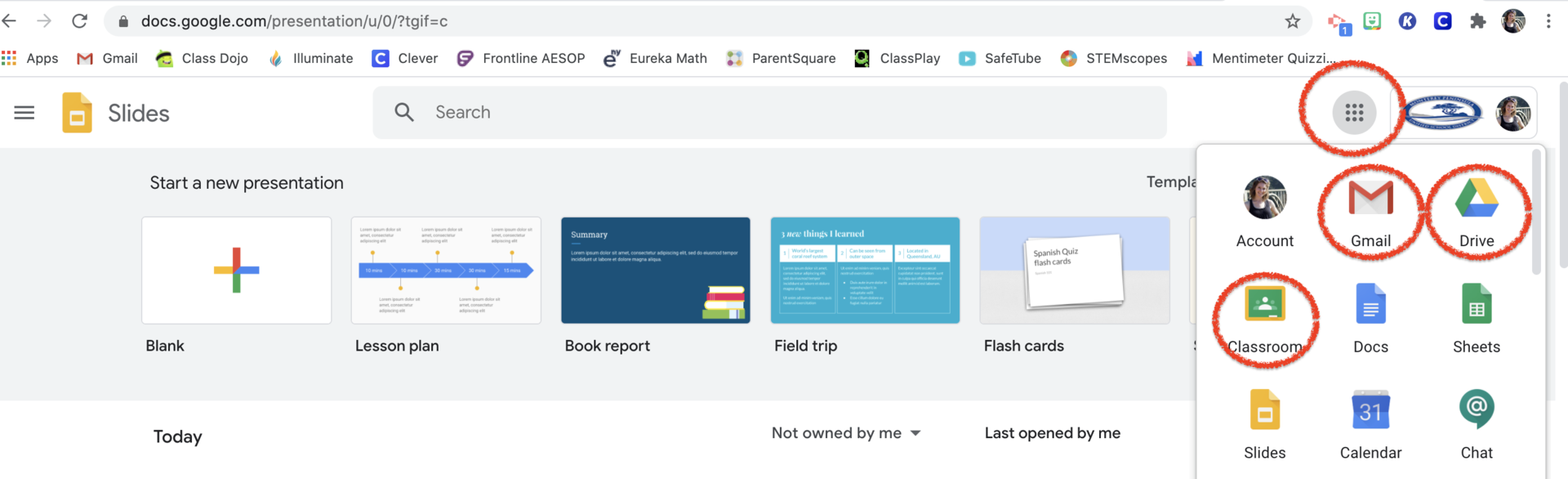This screenshot has height=479, width=1568.
Task: Choose the Flash cards template
Action: click(1075, 270)
